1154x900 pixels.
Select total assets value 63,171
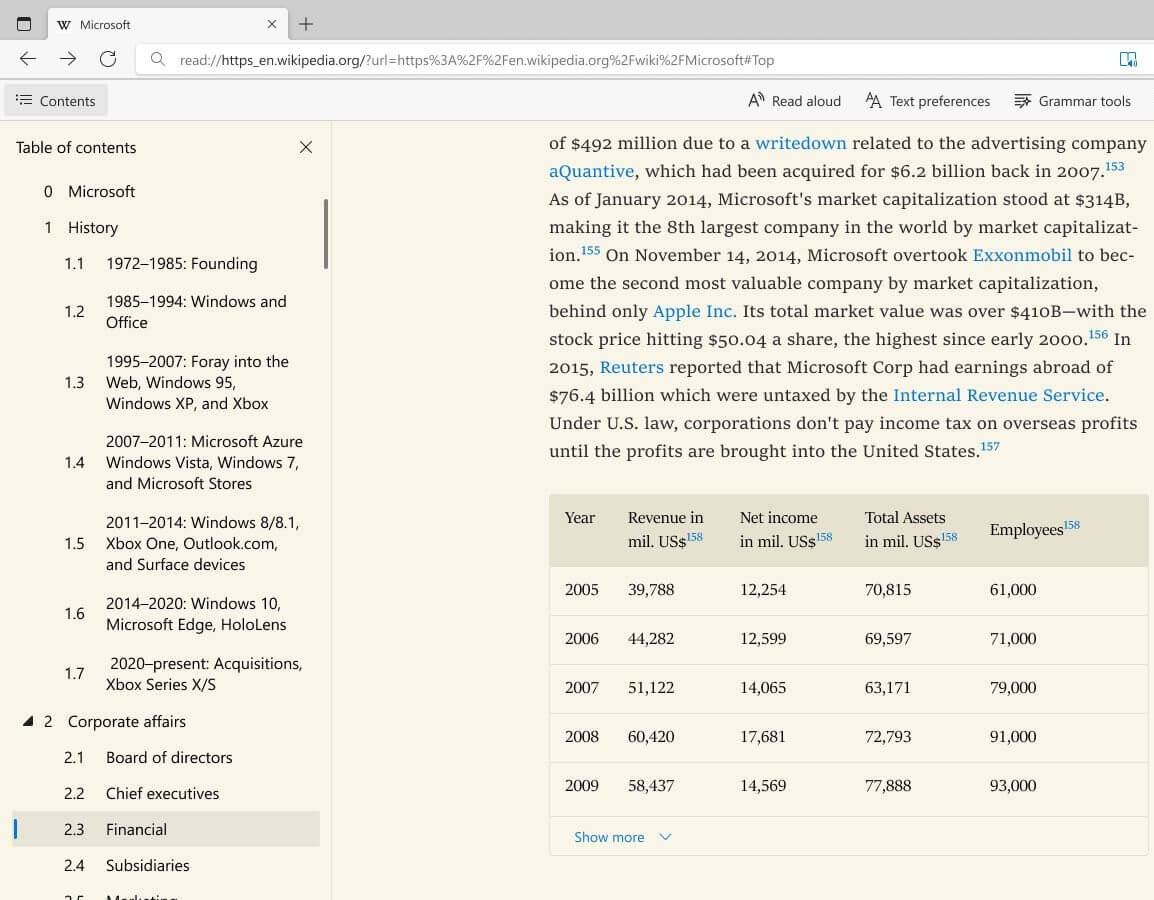887,687
